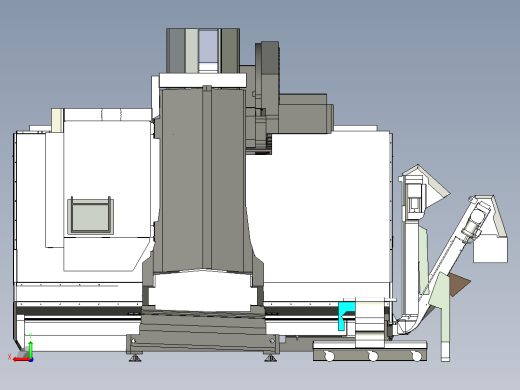Select the brown triangular chute piece
This screenshot has height=390, width=520.
click(x=459, y=284)
